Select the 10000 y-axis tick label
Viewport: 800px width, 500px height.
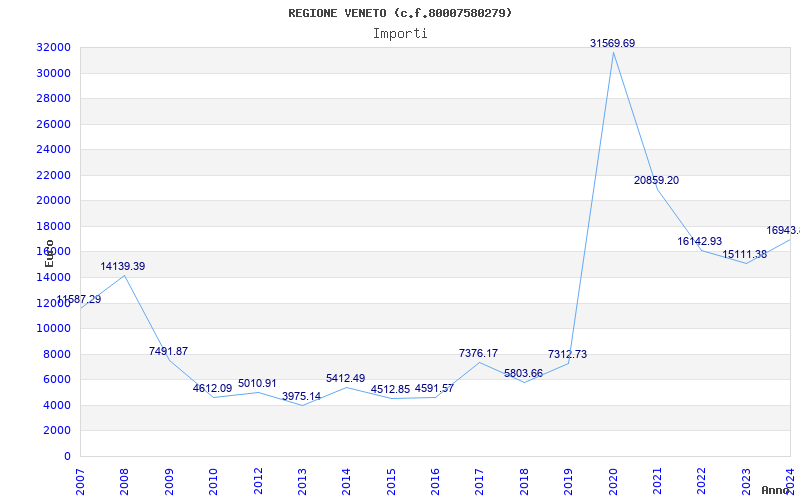pyautogui.click(x=53, y=328)
